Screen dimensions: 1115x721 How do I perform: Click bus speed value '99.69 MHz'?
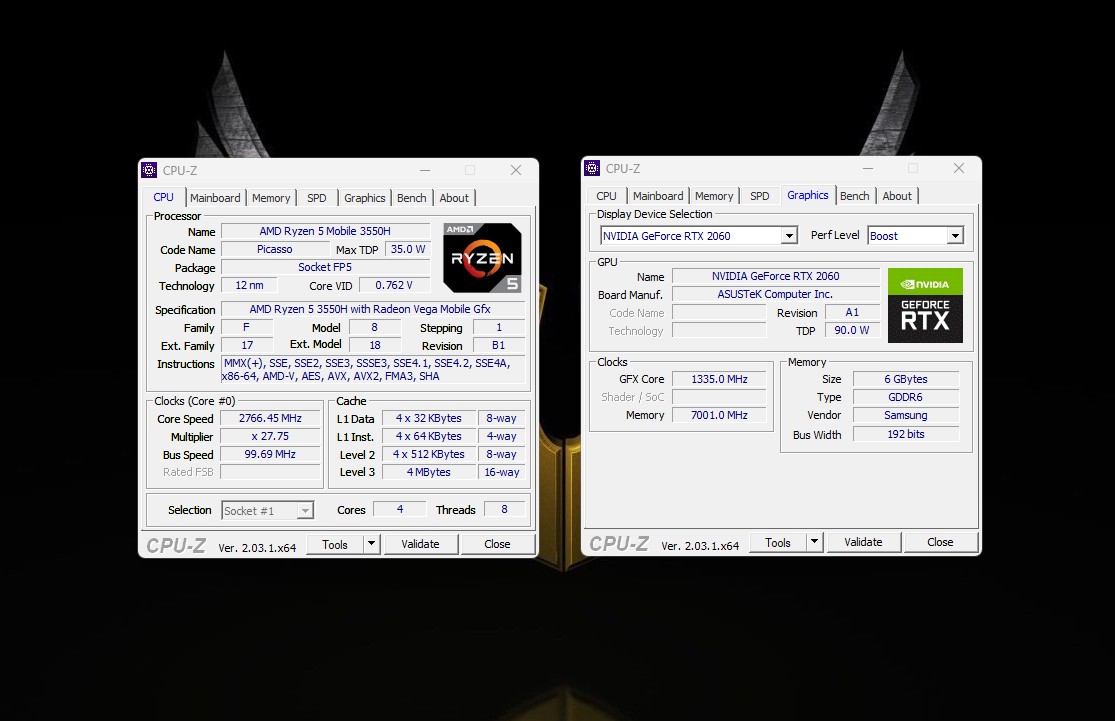click(x=270, y=454)
